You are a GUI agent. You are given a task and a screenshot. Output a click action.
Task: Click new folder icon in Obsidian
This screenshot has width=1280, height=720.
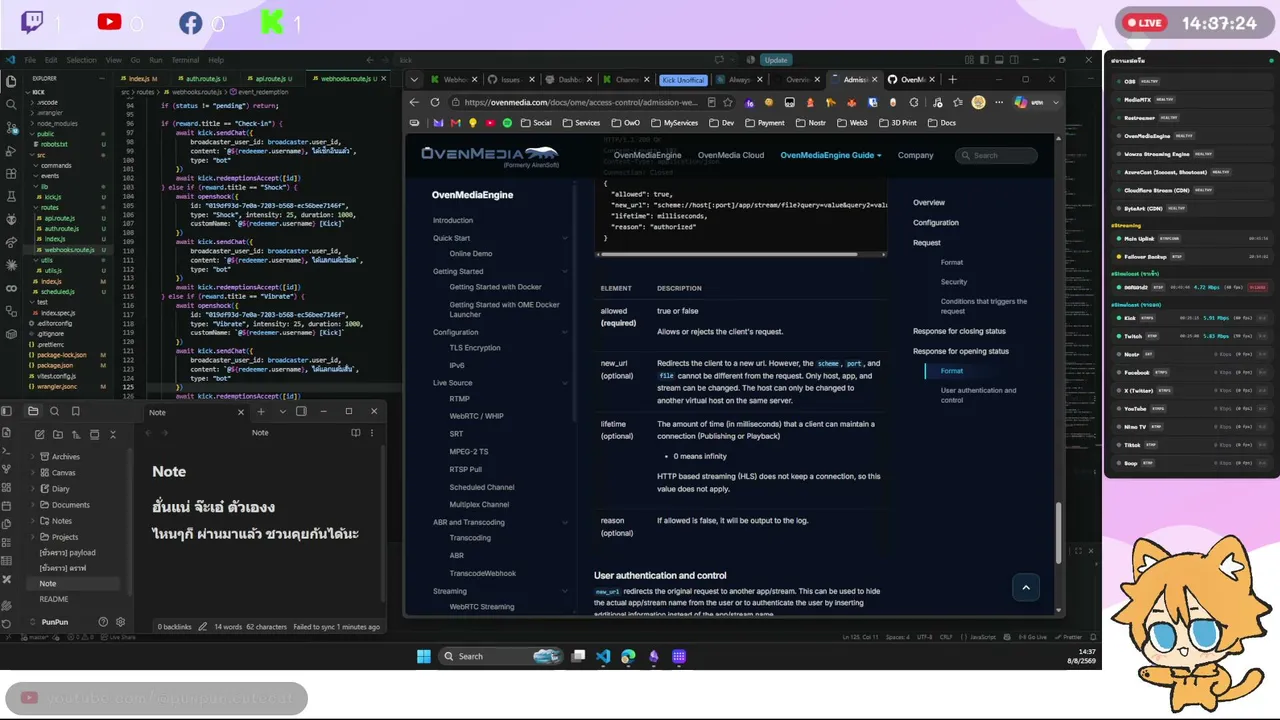[58, 434]
